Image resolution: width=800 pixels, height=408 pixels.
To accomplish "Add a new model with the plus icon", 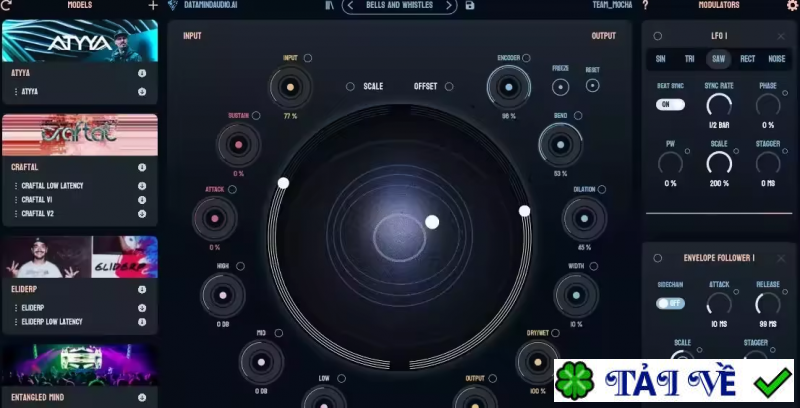I will (153, 6).
